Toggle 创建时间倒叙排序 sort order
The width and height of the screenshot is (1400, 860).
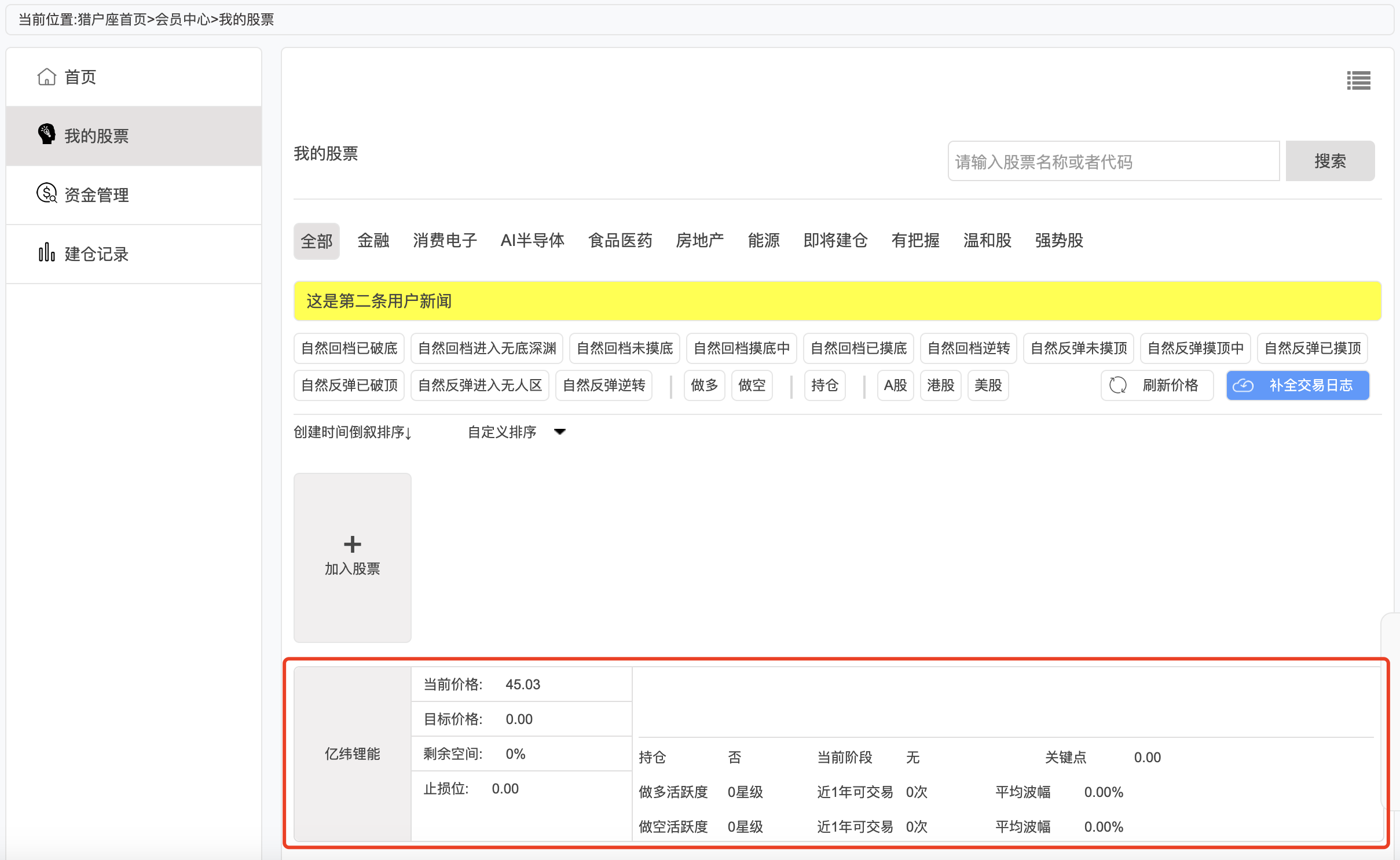pos(352,432)
